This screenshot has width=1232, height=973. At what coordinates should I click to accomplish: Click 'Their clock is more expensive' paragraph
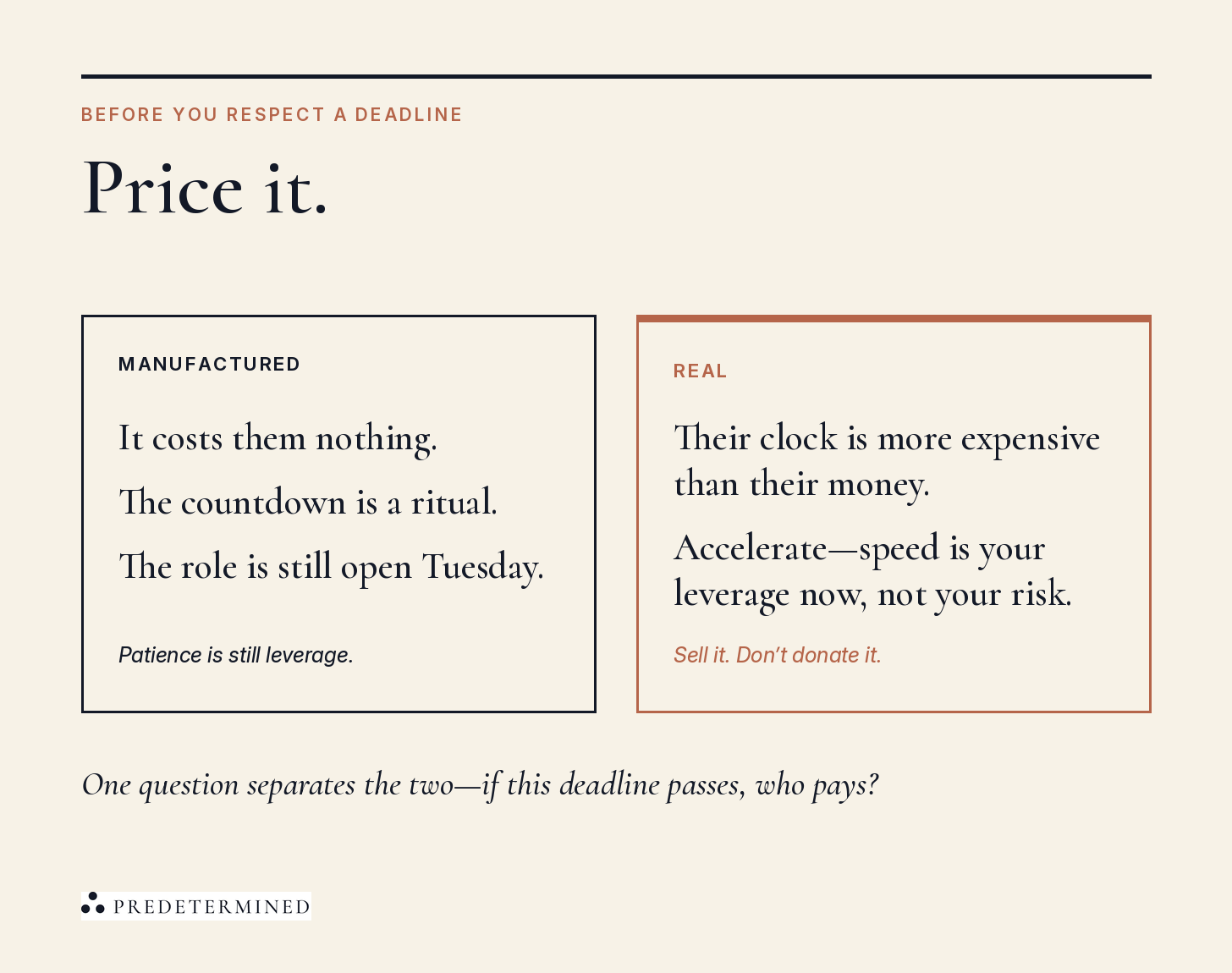pyautogui.click(x=887, y=461)
